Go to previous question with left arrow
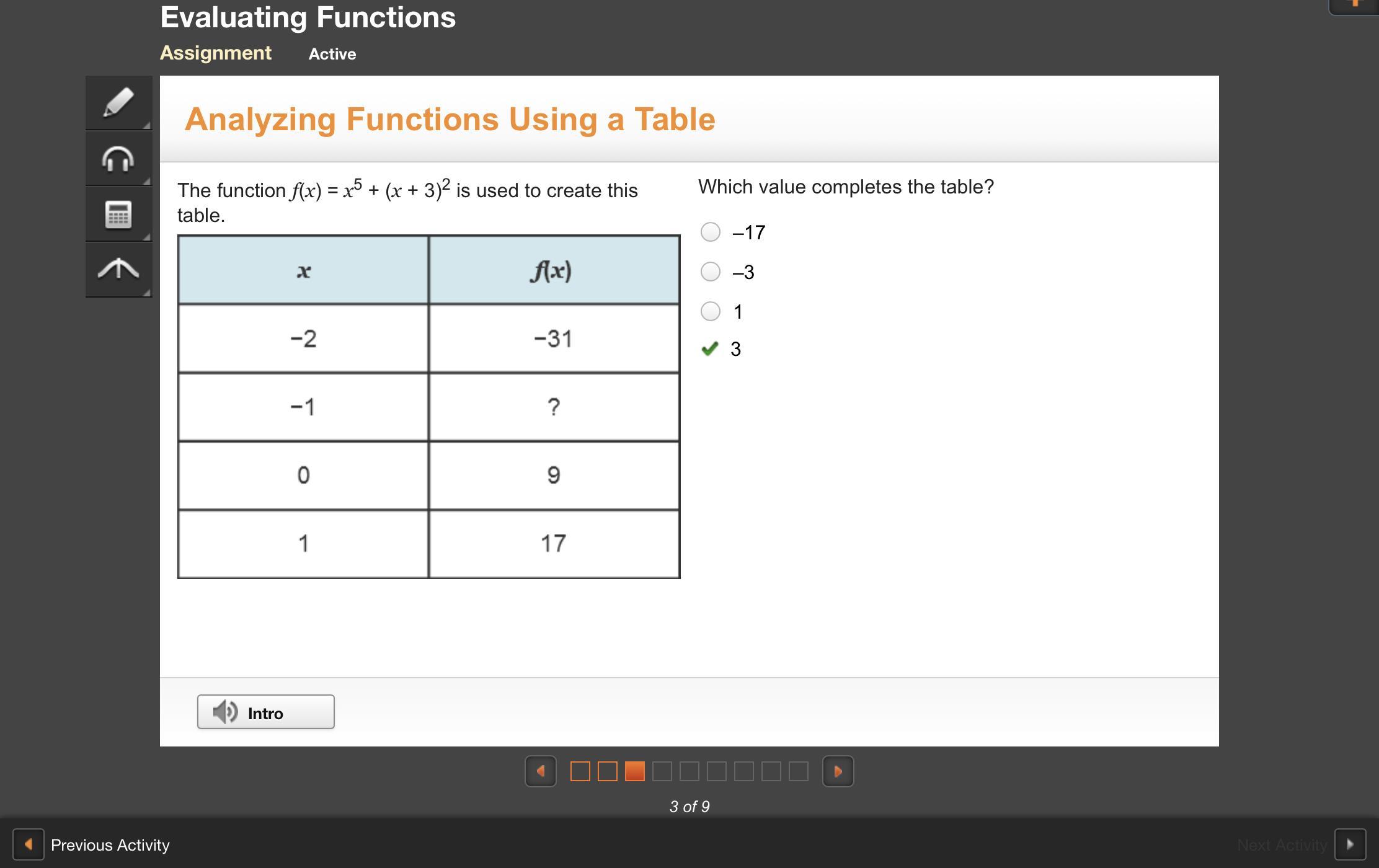The height and width of the screenshot is (868, 1379). click(541, 771)
